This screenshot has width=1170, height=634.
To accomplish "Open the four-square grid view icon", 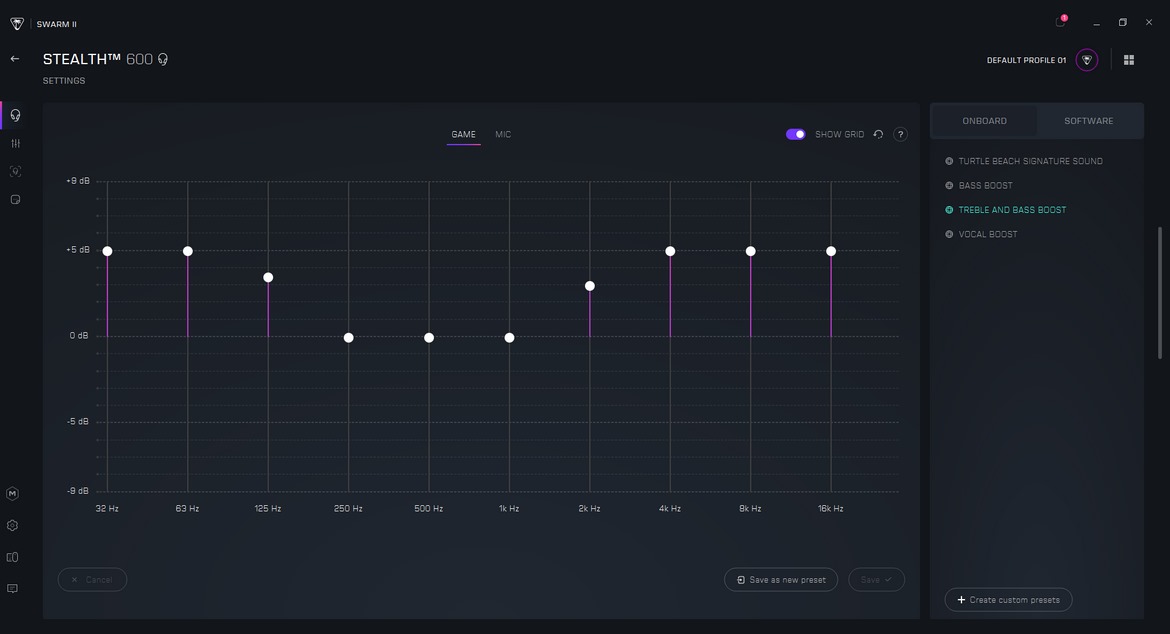I will coord(1129,60).
